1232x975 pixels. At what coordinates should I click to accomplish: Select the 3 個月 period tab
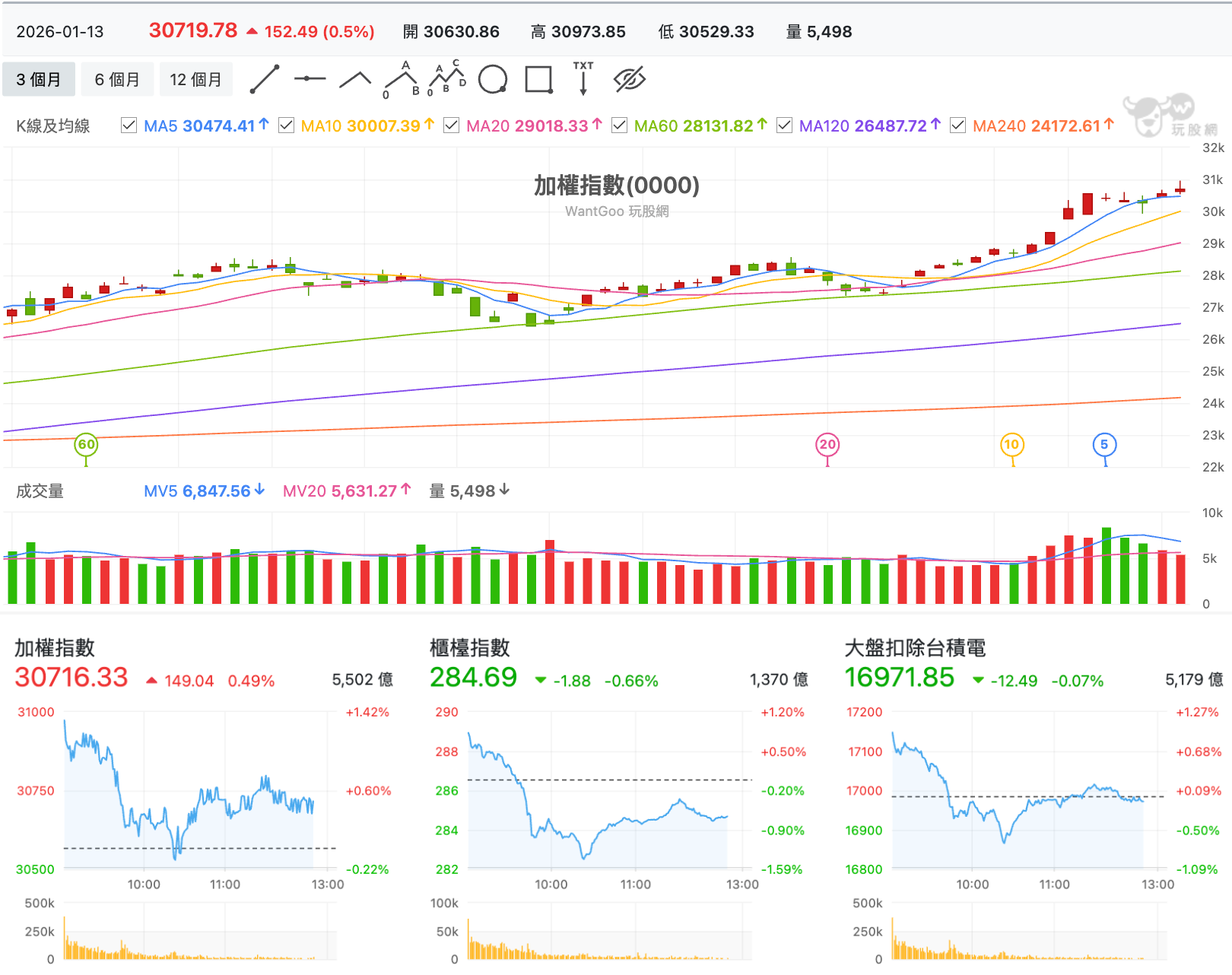39,79
